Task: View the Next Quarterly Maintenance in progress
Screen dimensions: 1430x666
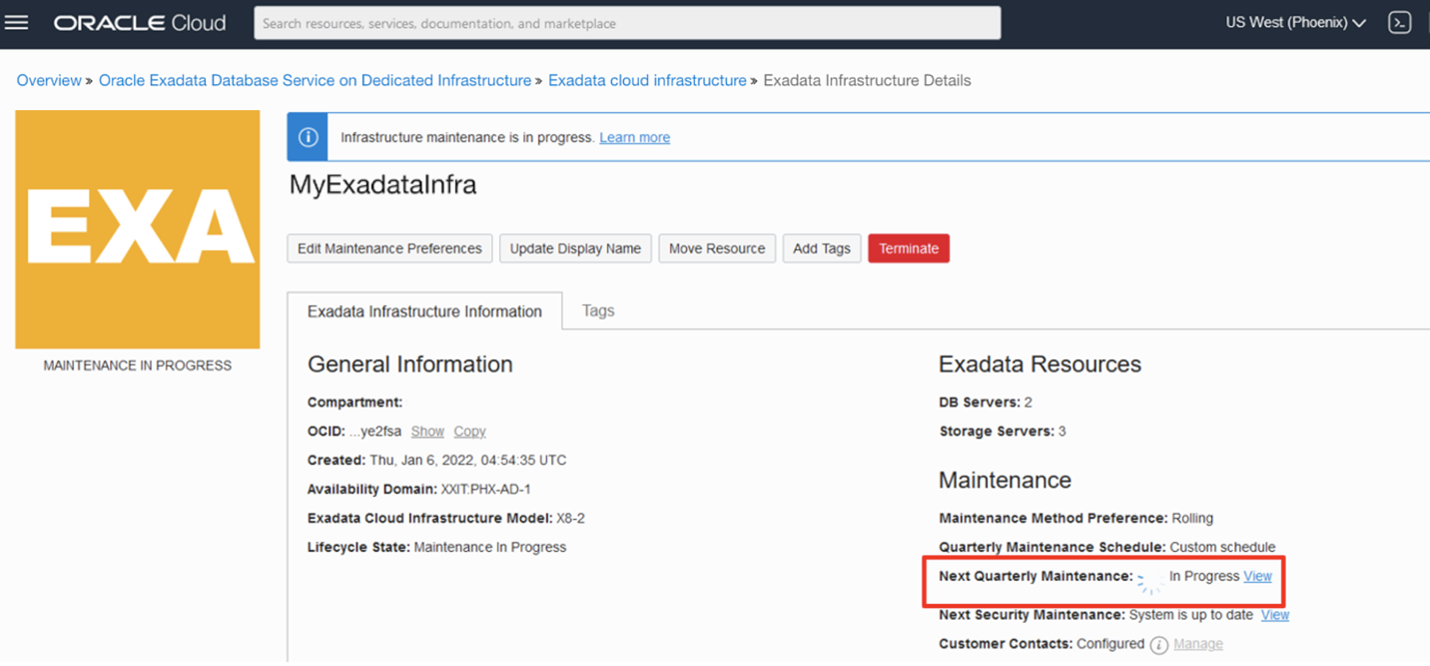Action: click(x=1258, y=576)
